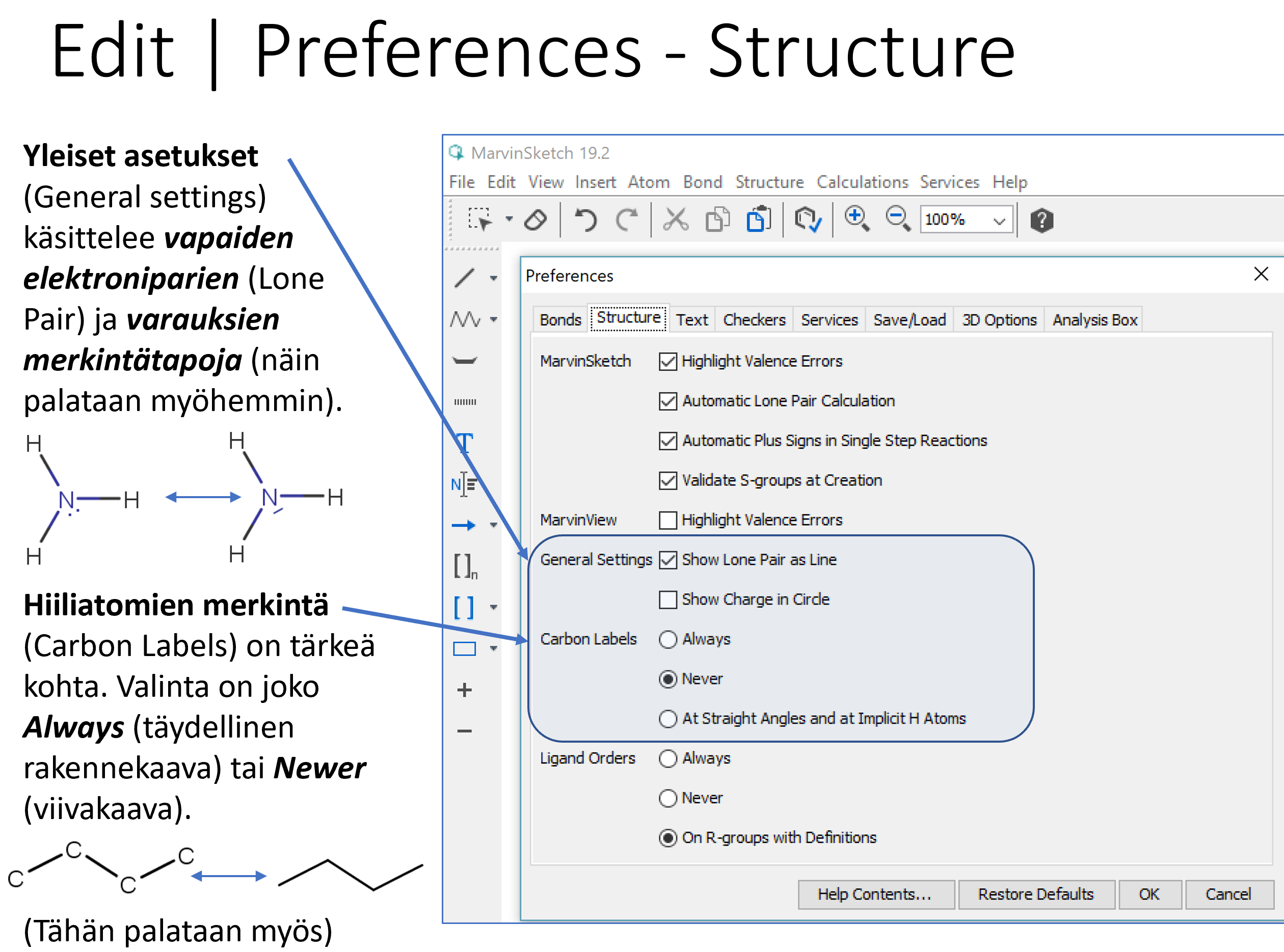Select the Eraser tool icon
The height and width of the screenshot is (952, 1284).
(x=536, y=220)
